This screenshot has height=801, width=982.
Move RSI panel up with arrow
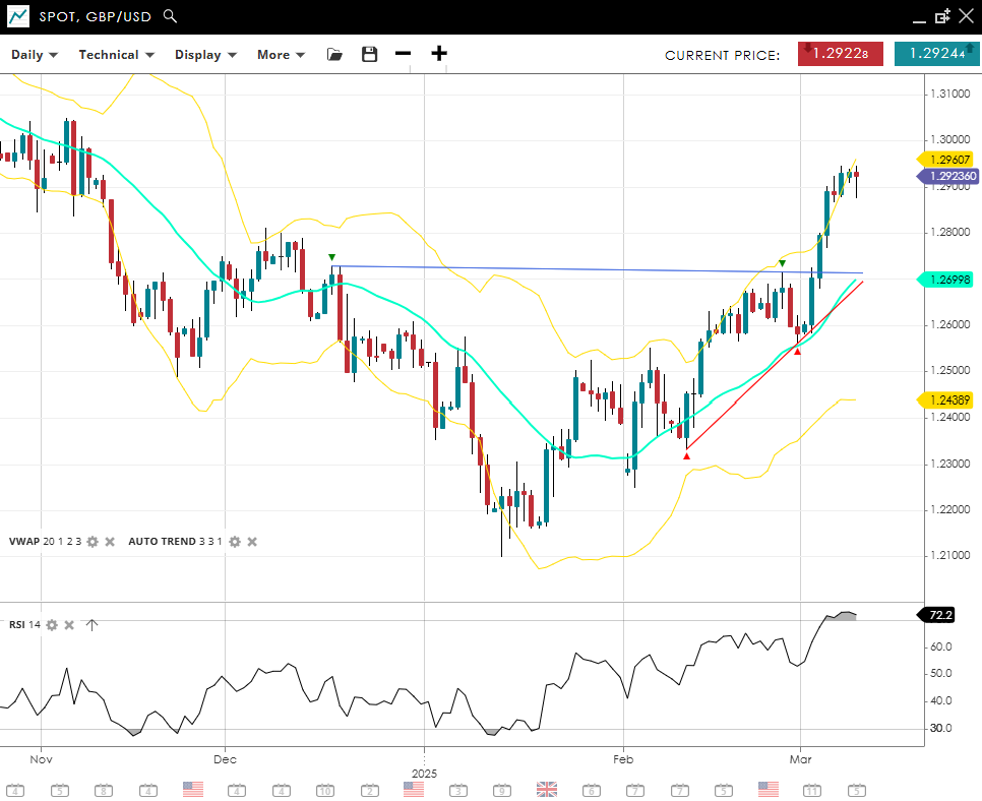click(91, 625)
